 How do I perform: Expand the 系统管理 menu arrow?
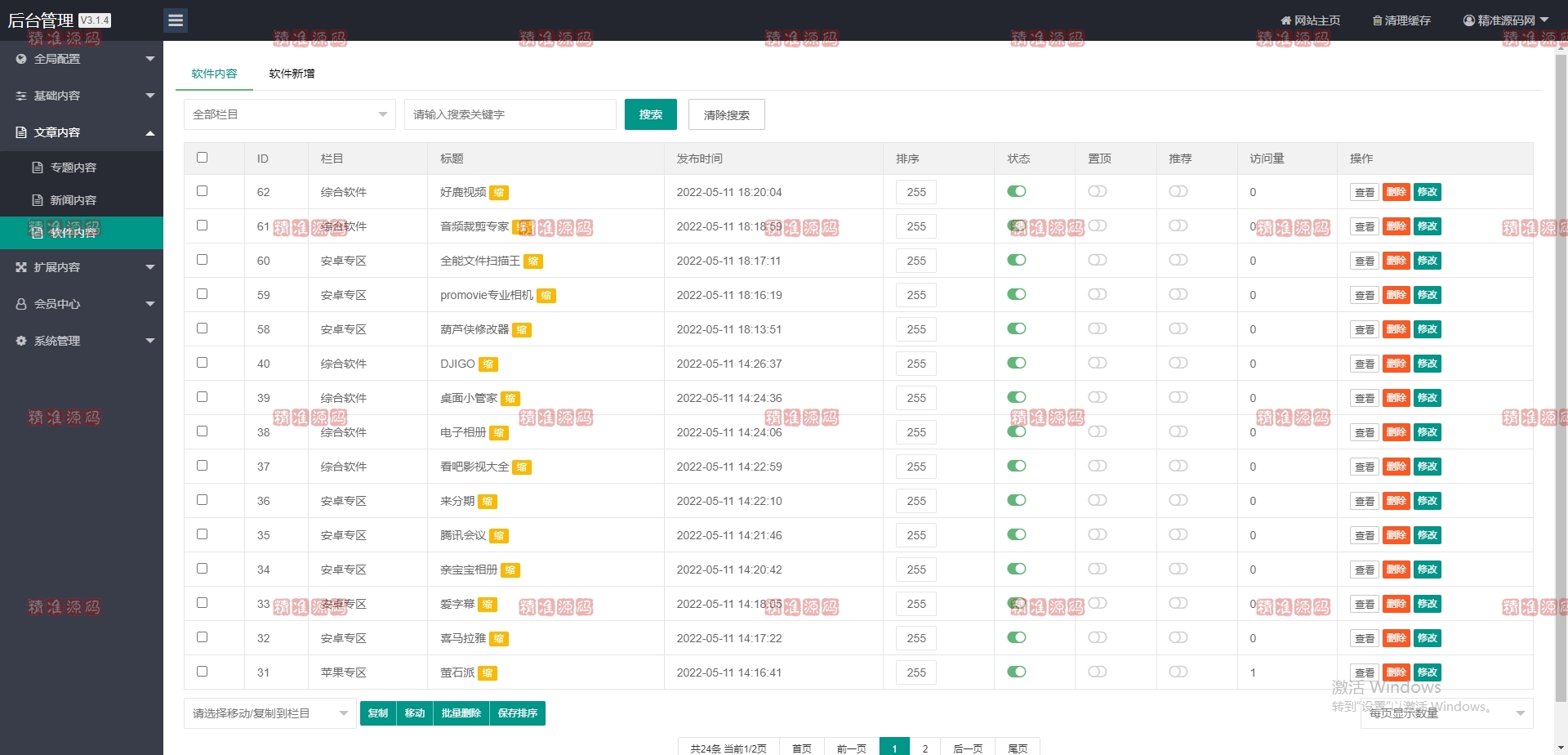click(x=150, y=341)
